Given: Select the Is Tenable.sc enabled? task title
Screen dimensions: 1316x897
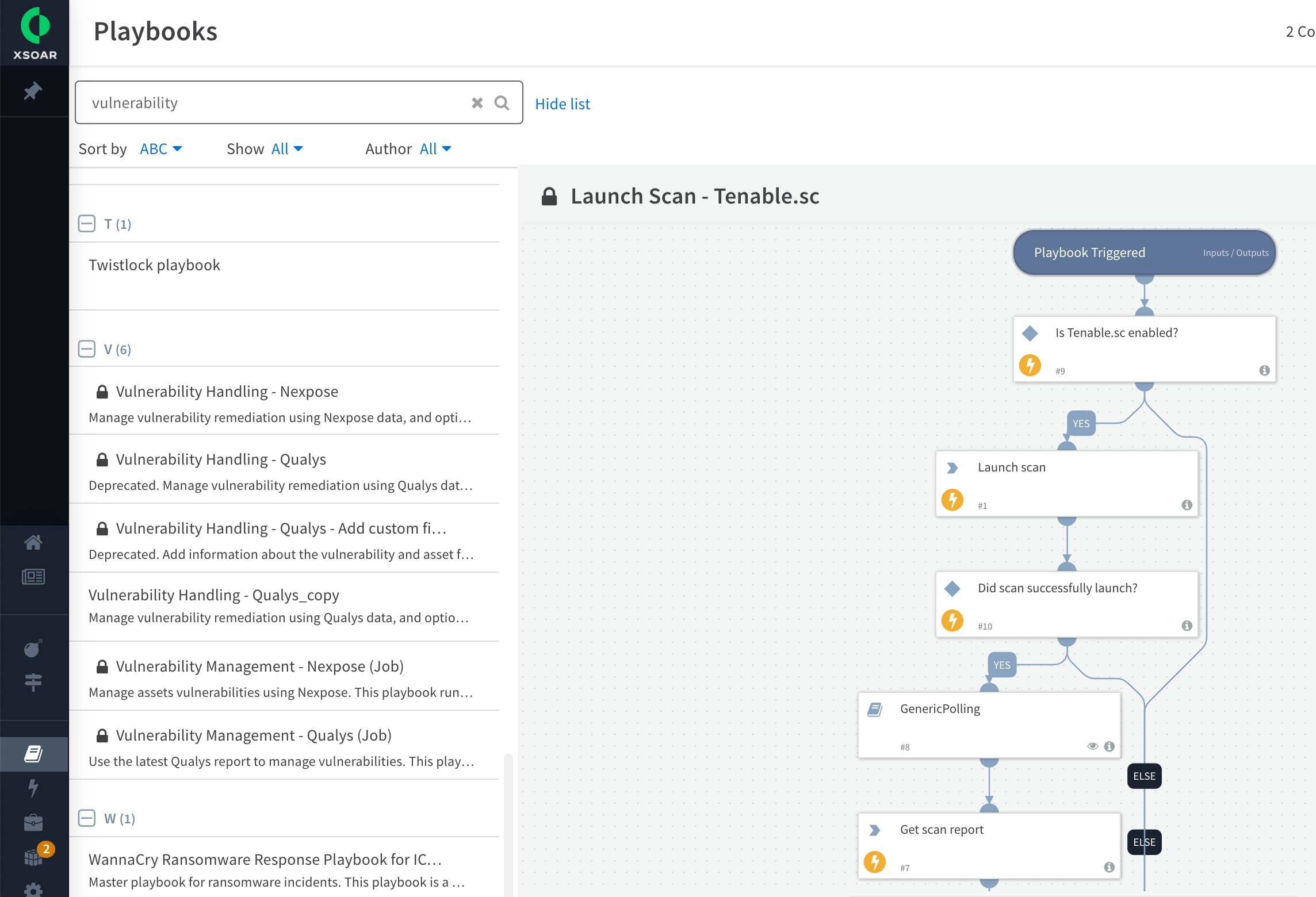Looking at the screenshot, I should click(1116, 333).
